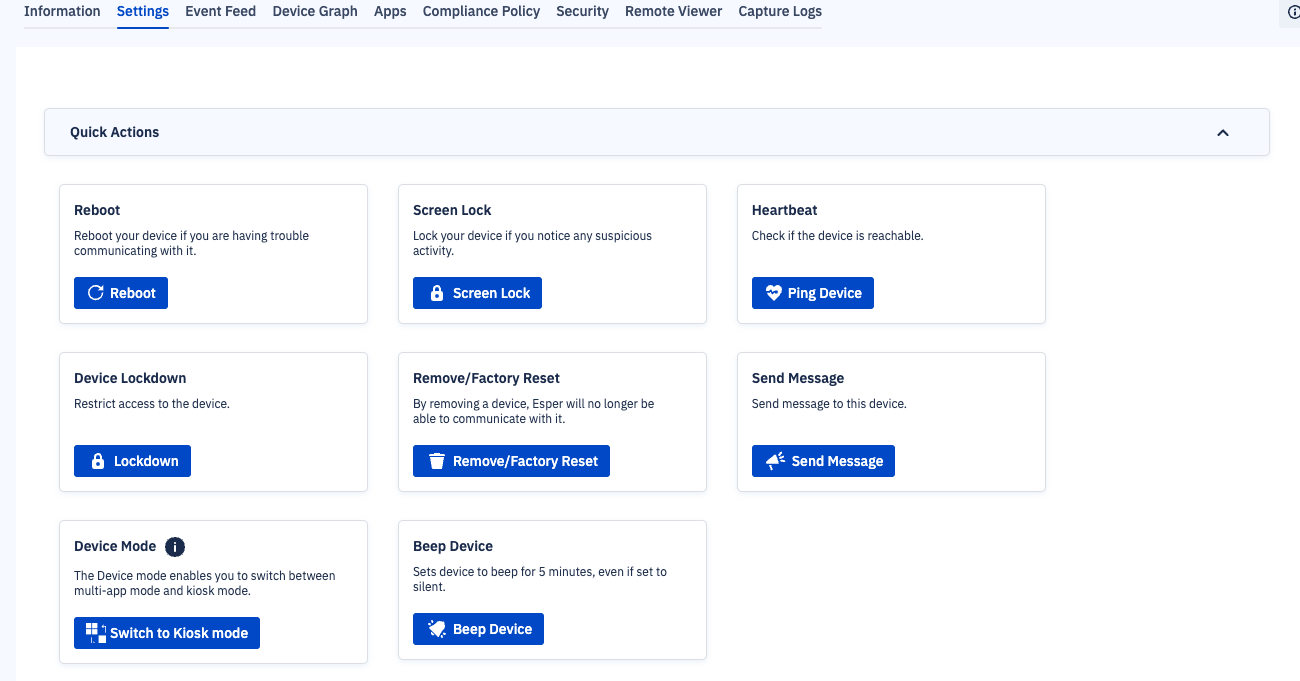Open the Device Mode info tooltip icon
Screen dimensions: 1300x681
(175, 547)
